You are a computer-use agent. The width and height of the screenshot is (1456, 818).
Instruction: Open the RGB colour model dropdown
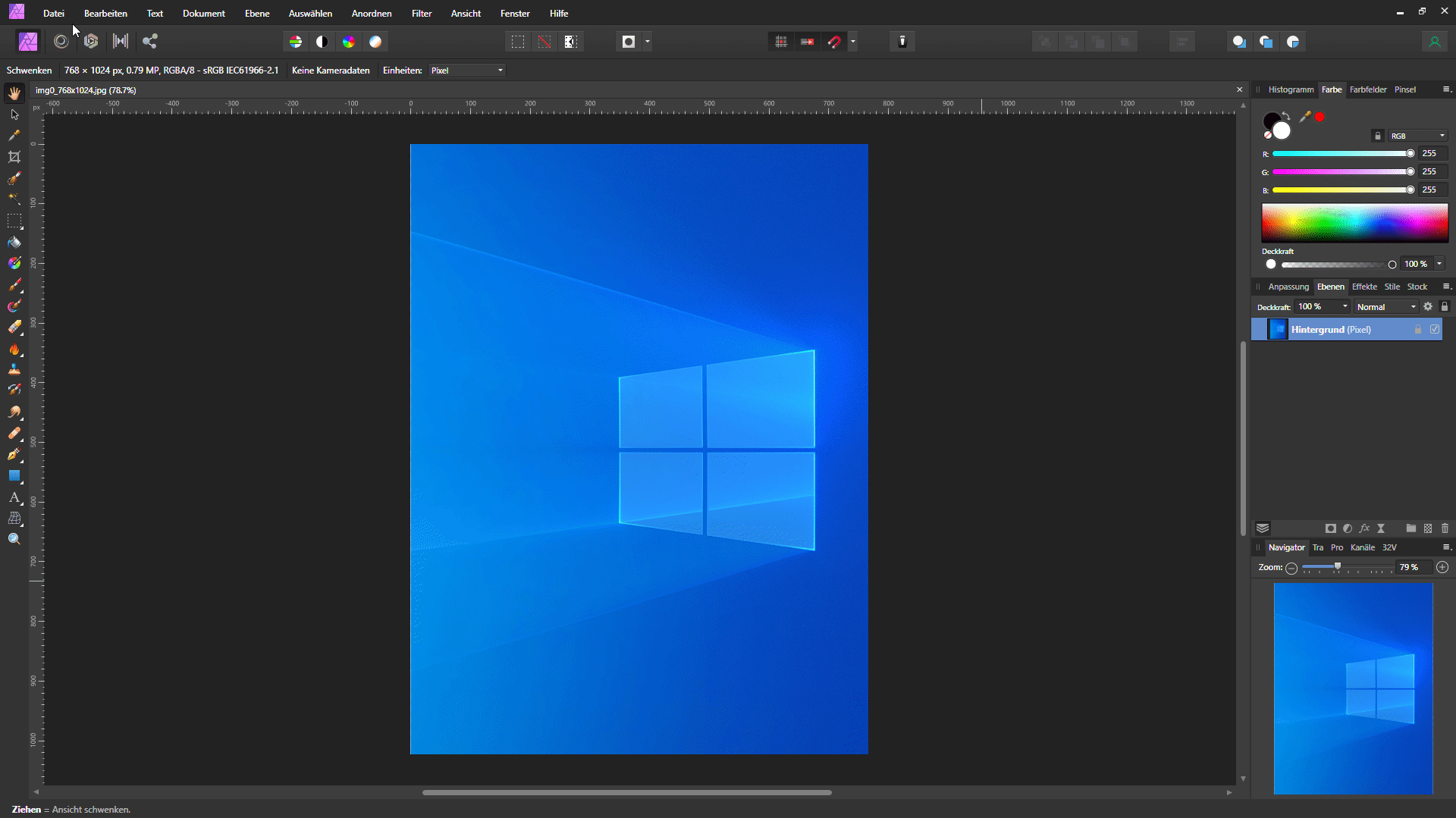pyautogui.click(x=1418, y=136)
